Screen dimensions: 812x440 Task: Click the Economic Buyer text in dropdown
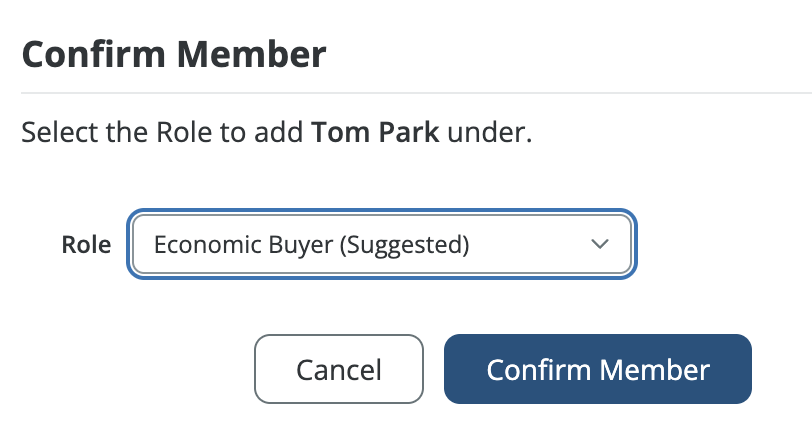click(x=244, y=244)
